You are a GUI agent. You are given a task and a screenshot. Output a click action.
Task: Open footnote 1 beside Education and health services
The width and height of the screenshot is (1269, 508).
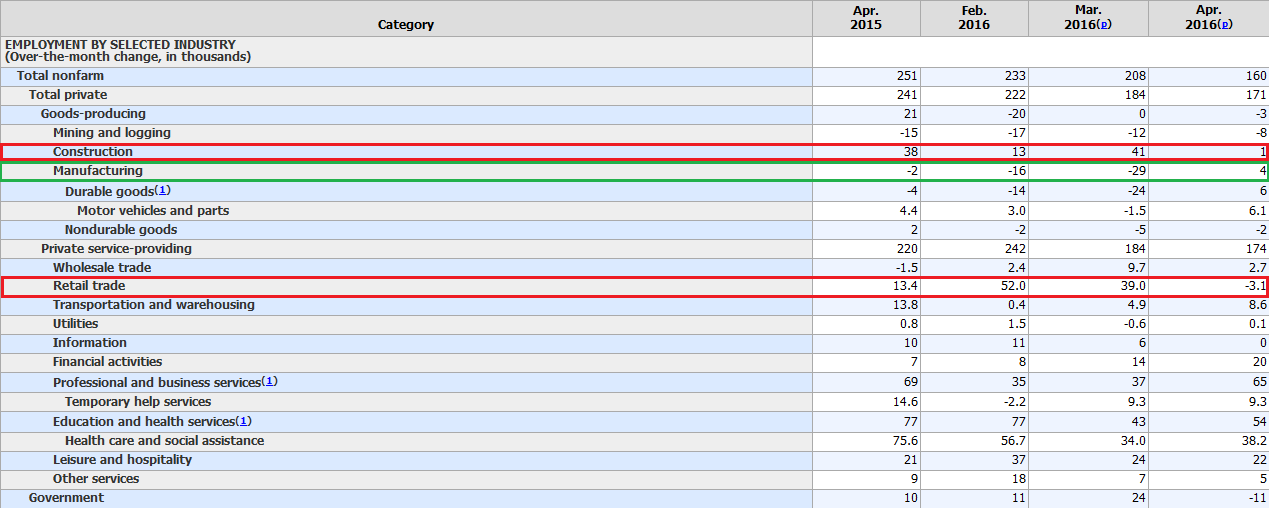click(x=244, y=421)
